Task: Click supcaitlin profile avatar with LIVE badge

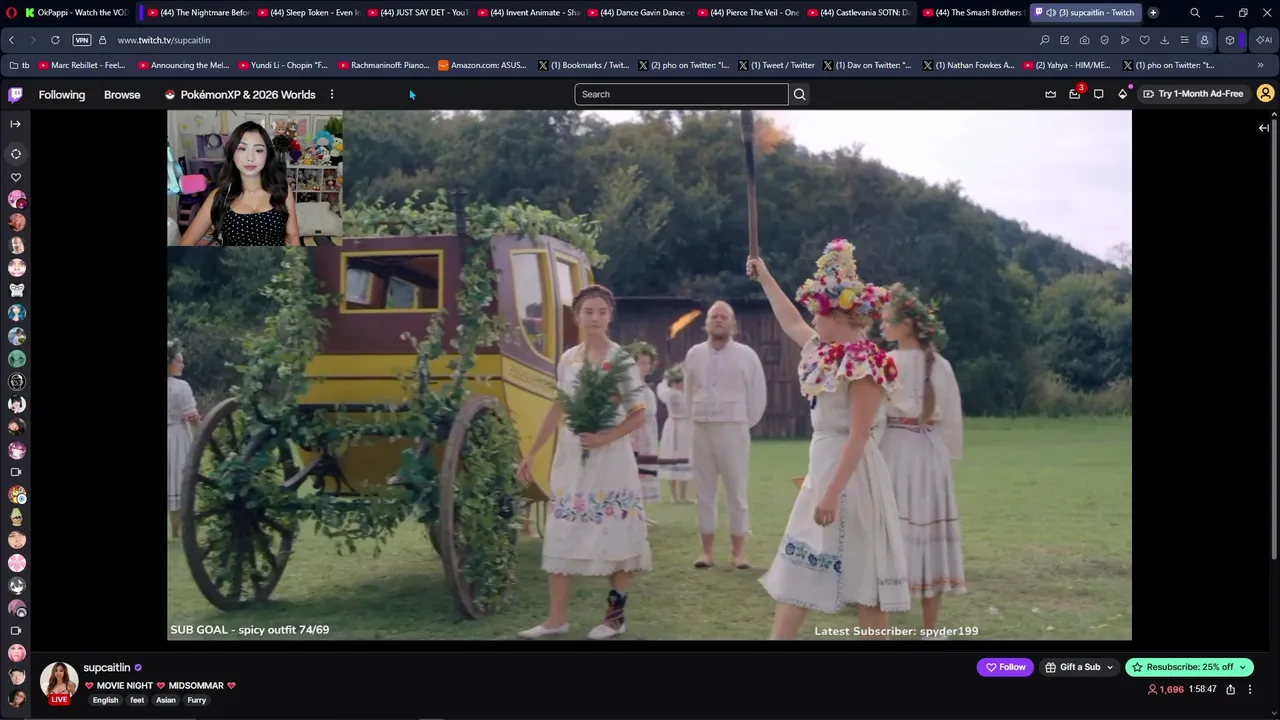Action: [x=59, y=682]
